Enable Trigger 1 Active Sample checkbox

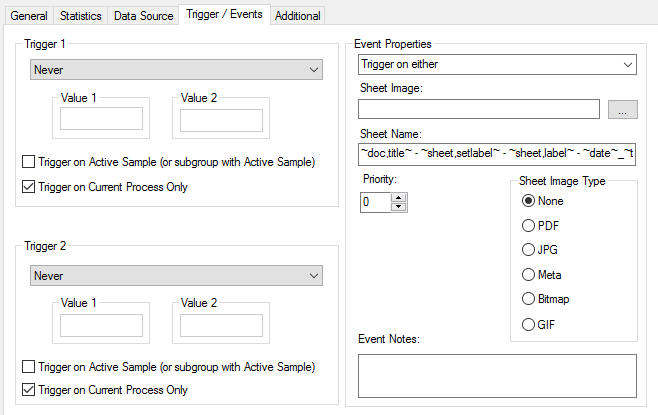28,162
